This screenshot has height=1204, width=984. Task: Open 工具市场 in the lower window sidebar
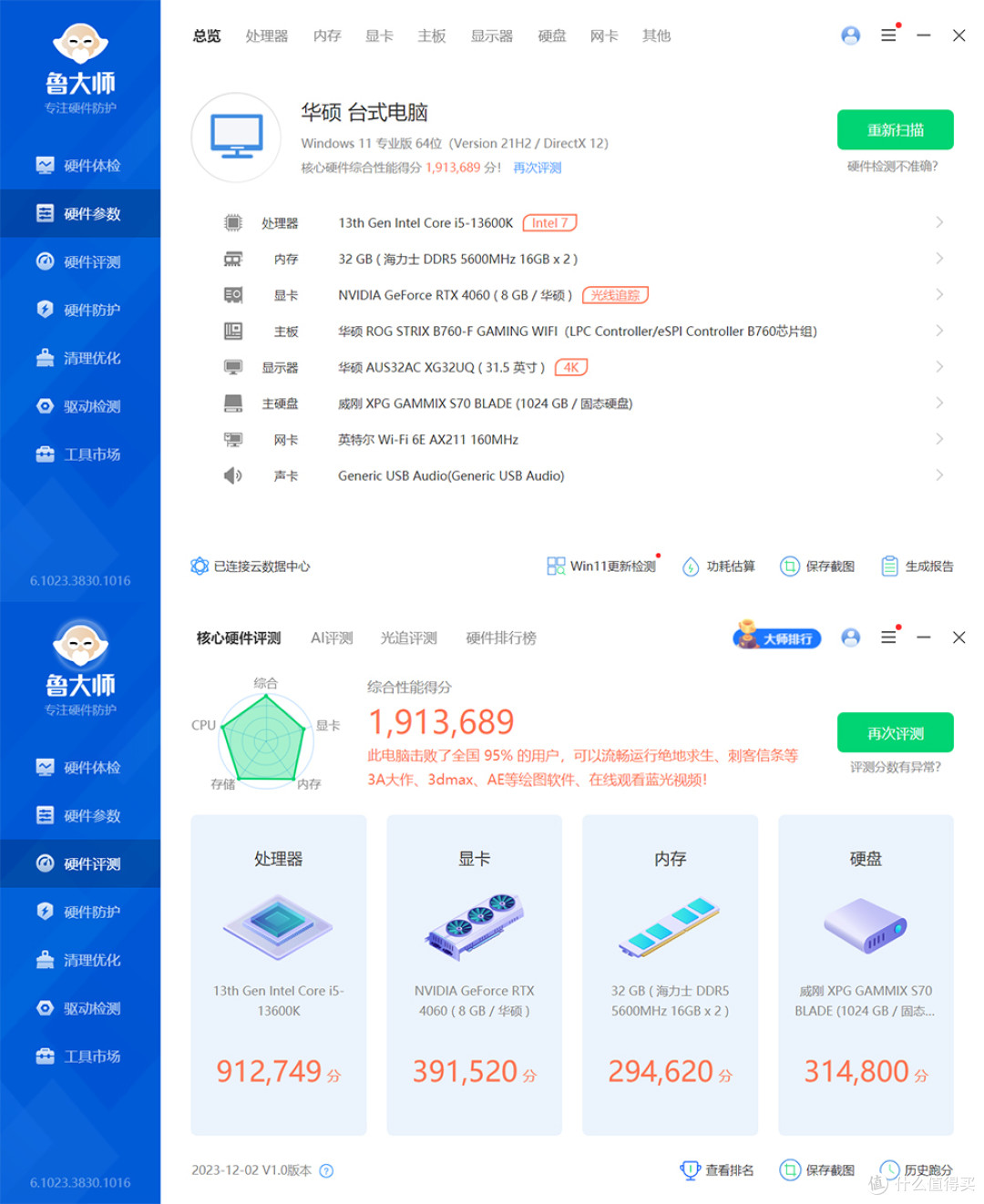click(x=80, y=1056)
